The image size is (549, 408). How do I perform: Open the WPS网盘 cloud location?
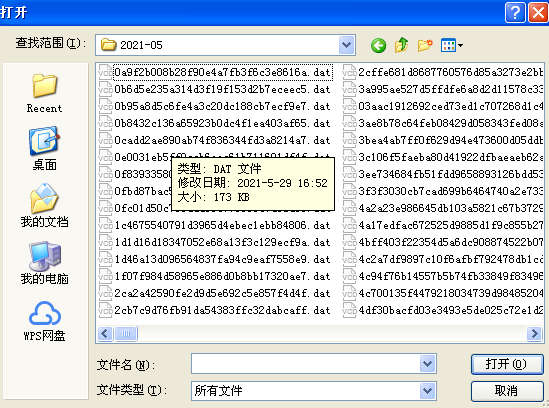[44, 320]
